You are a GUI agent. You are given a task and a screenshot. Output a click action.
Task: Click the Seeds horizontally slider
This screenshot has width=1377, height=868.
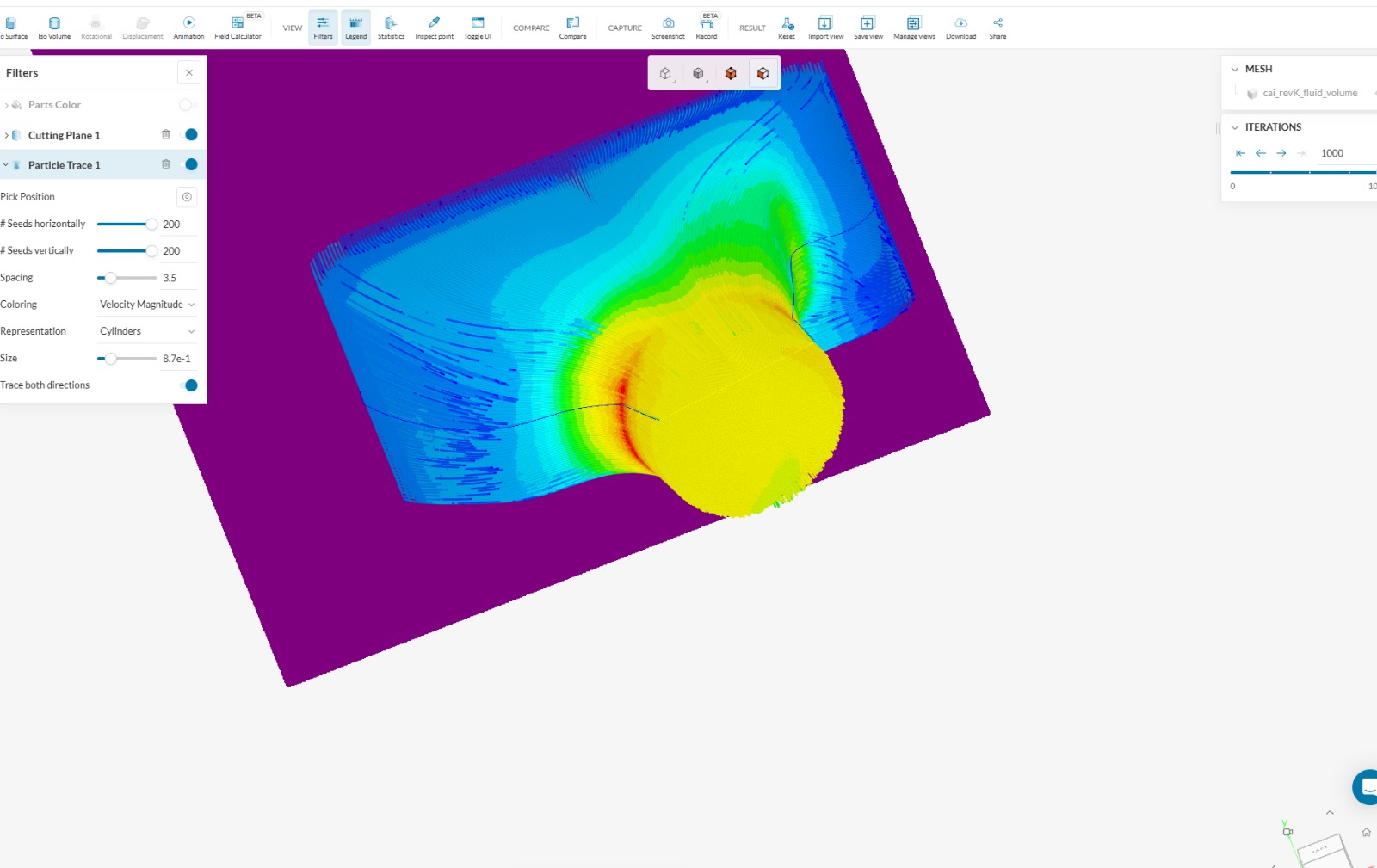[x=127, y=224]
